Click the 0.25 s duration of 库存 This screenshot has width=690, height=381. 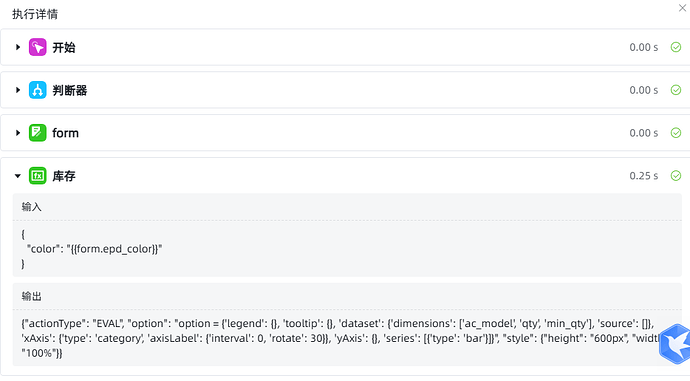tap(644, 176)
